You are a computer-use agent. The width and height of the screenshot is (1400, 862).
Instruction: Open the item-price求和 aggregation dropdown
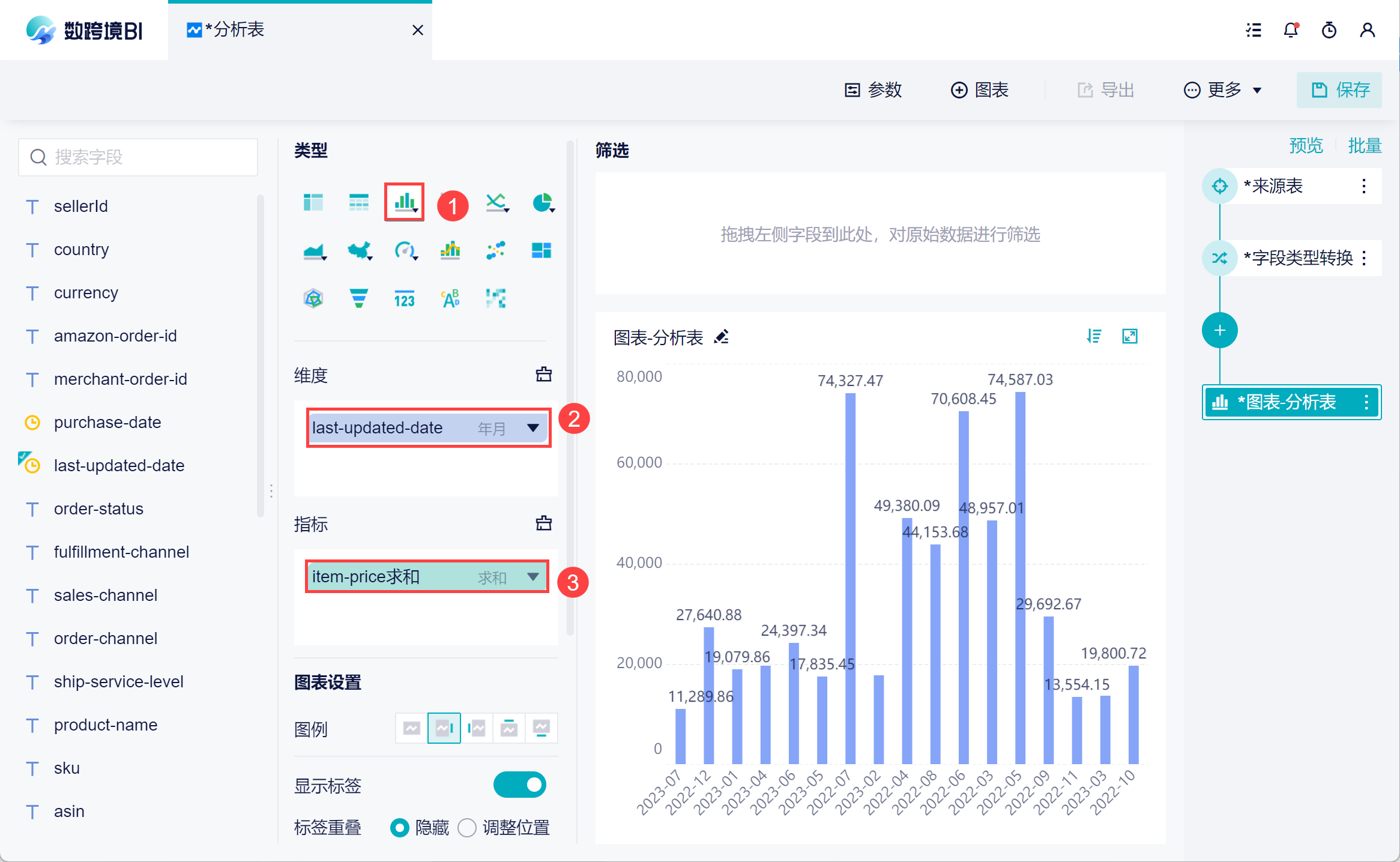coord(533,577)
